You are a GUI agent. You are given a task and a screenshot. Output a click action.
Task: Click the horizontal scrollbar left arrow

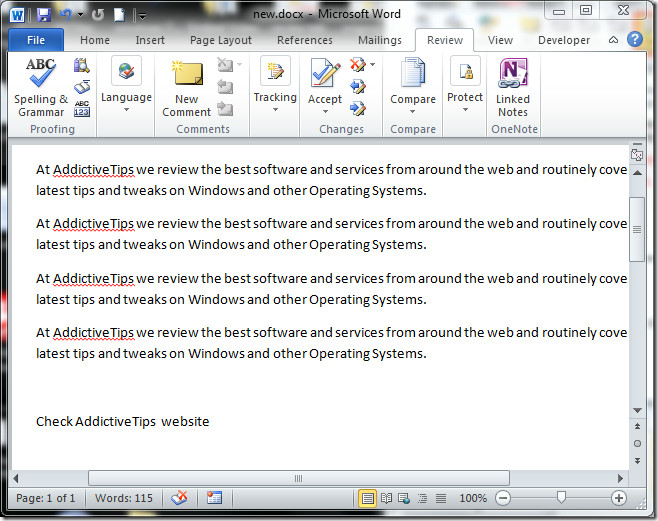click(x=16, y=478)
